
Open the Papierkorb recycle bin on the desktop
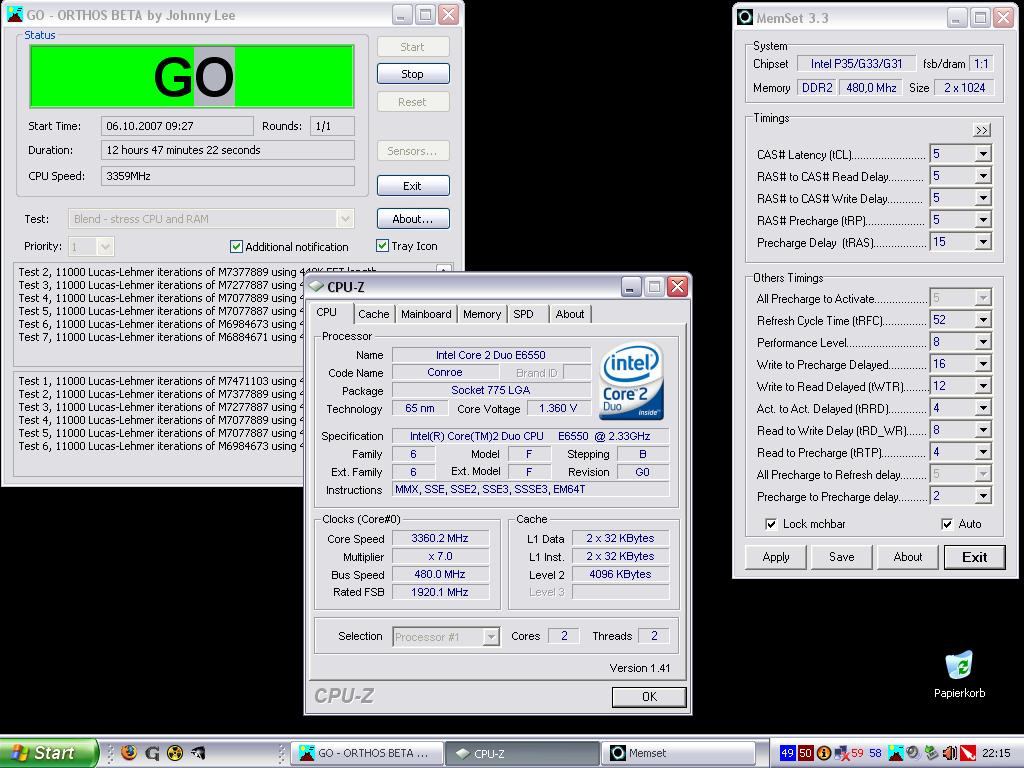(959, 675)
